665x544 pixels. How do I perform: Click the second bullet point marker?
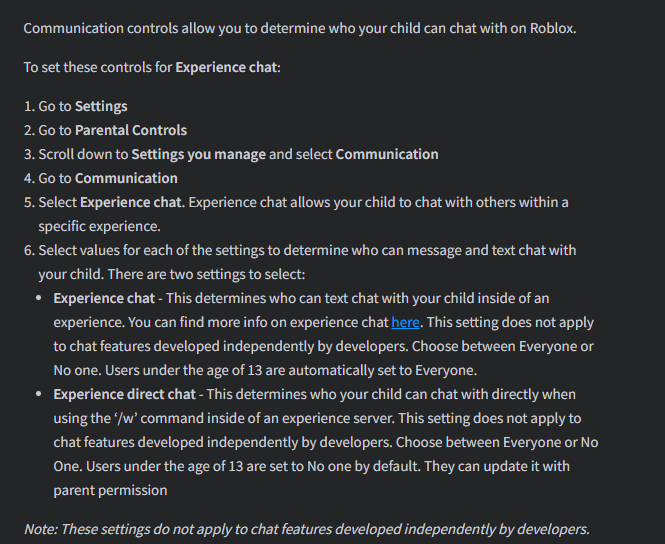[x=39, y=394]
